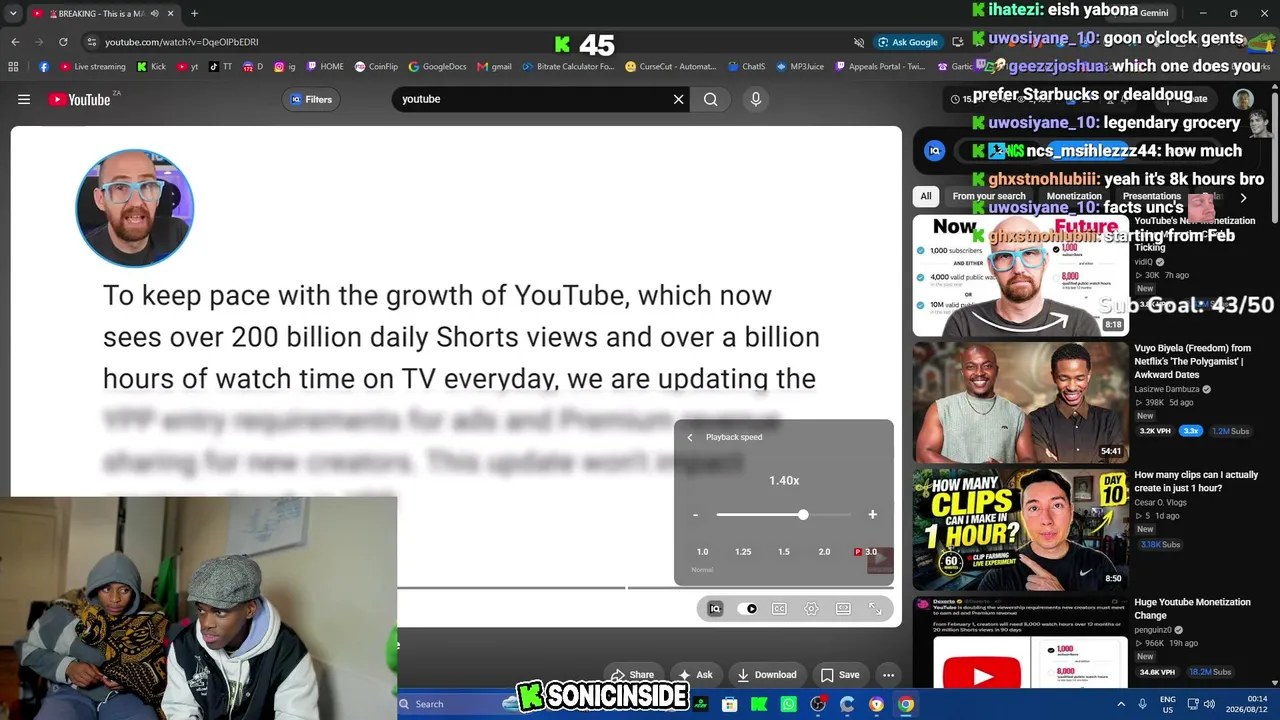Save the video to a playlist
Image resolution: width=1280 pixels, height=720 pixels.
(840, 675)
